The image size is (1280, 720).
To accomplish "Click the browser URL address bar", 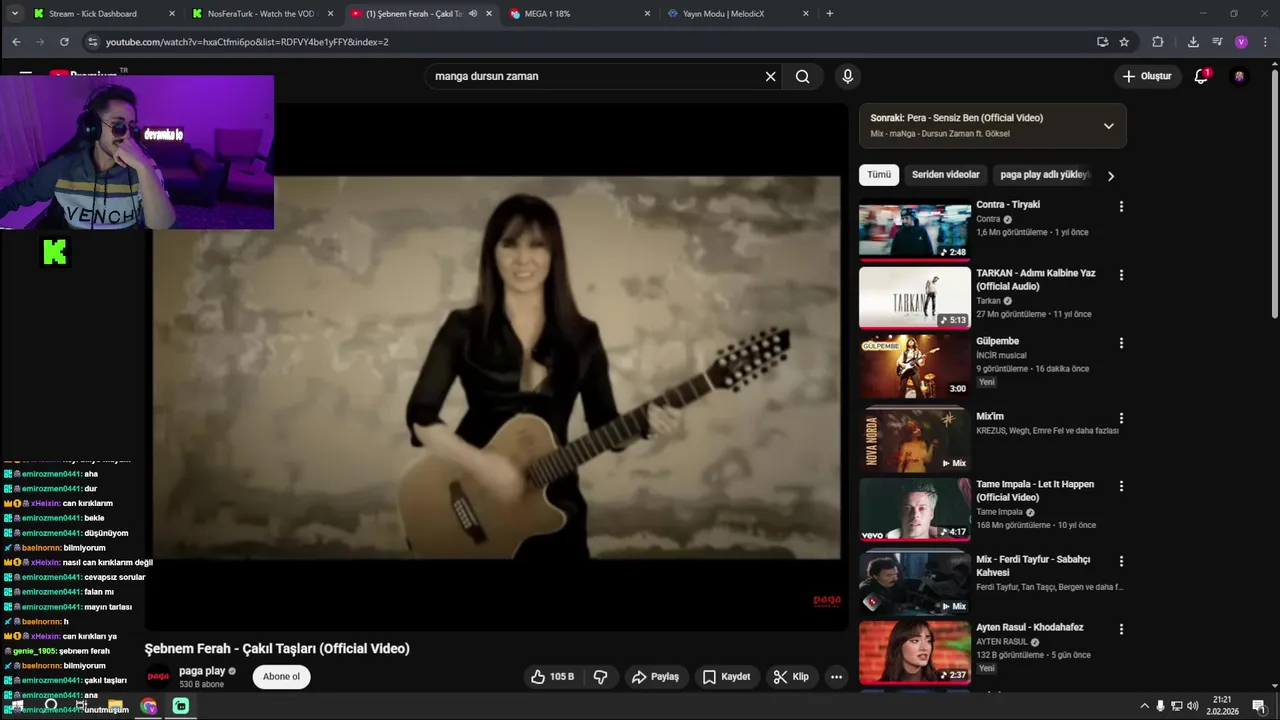I will pos(590,42).
